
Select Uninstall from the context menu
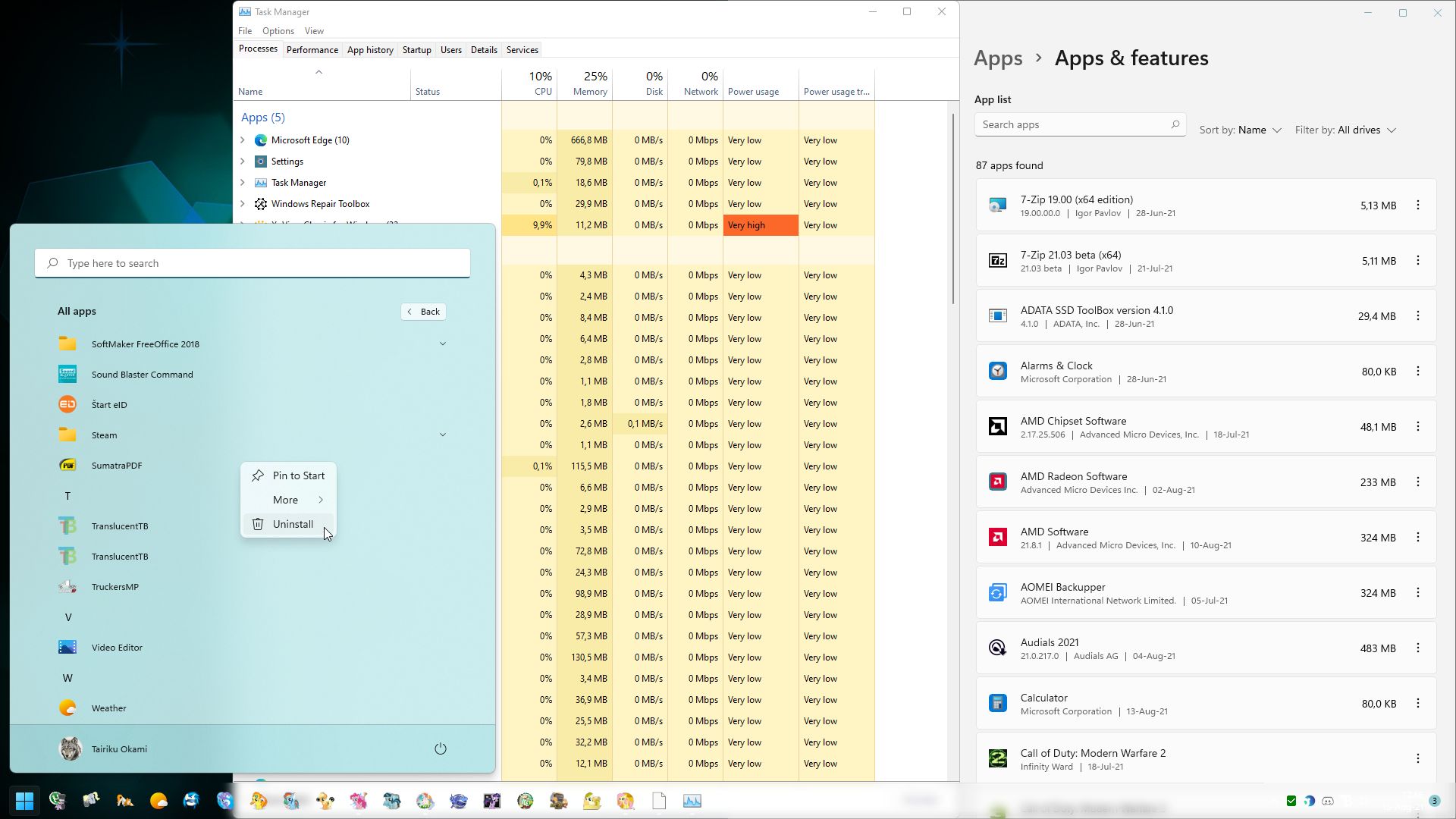(x=293, y=524)
